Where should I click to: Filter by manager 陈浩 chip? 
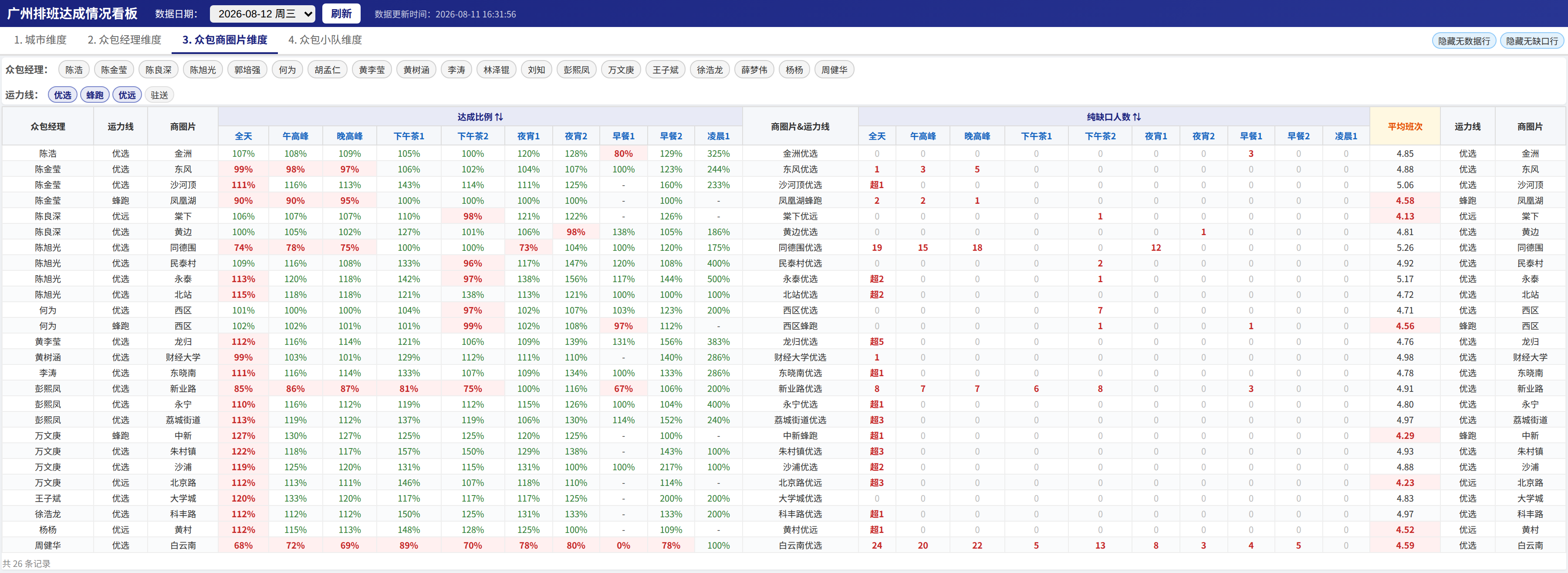tap(74, 70)
